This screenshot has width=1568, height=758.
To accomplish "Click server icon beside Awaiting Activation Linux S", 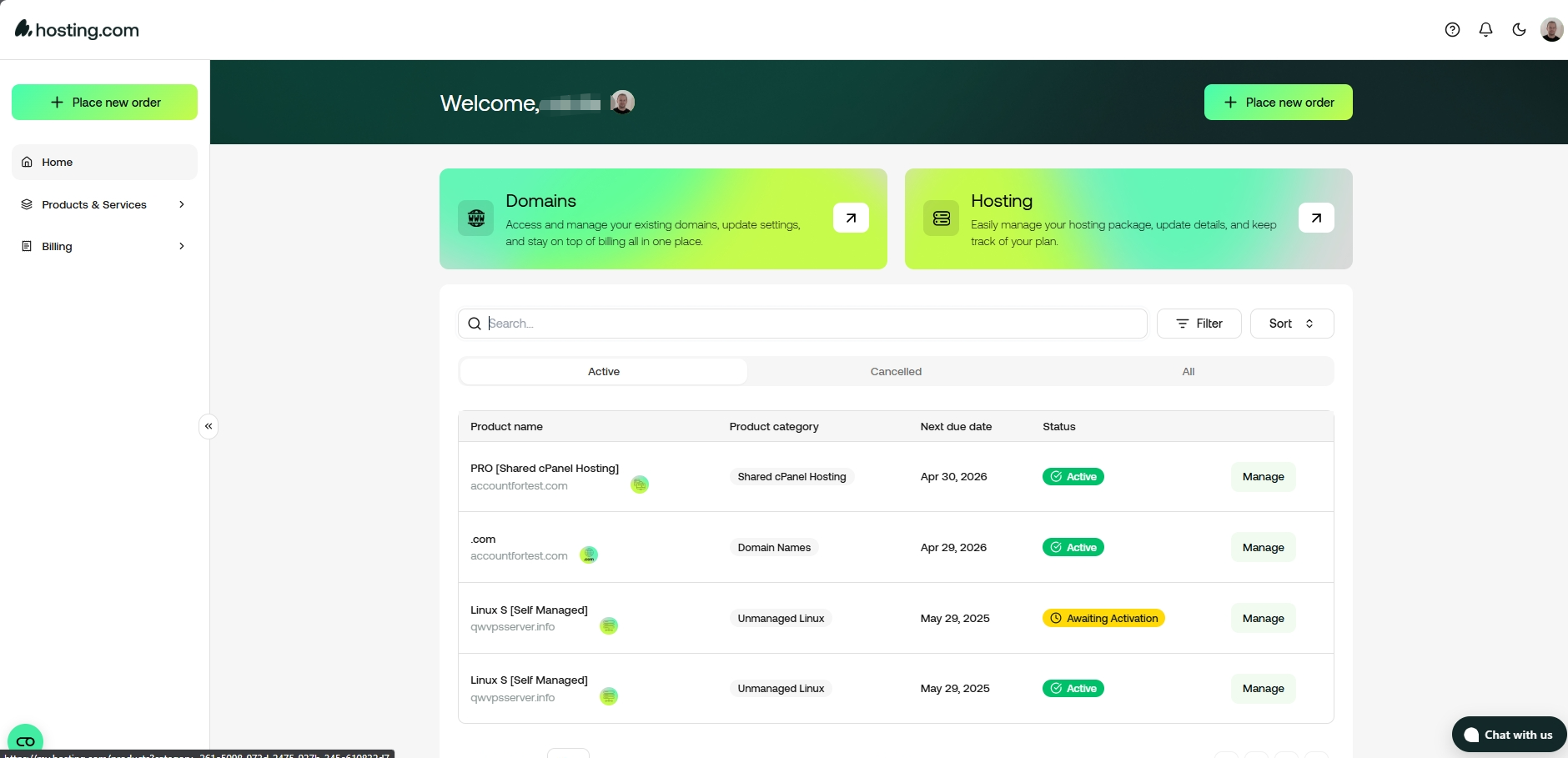I will 609,625.
